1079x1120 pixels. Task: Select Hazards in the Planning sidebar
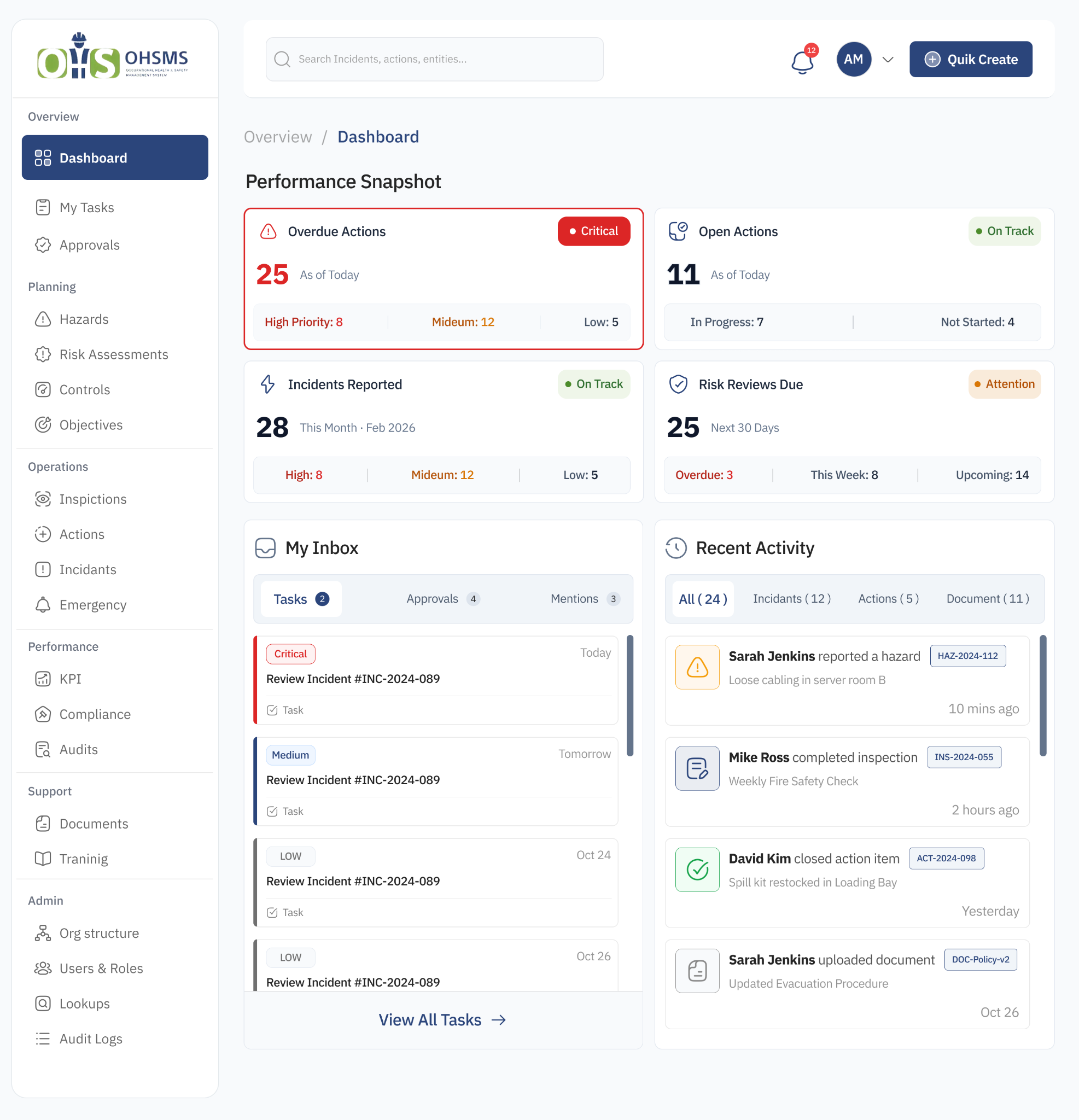coord(85,319)
